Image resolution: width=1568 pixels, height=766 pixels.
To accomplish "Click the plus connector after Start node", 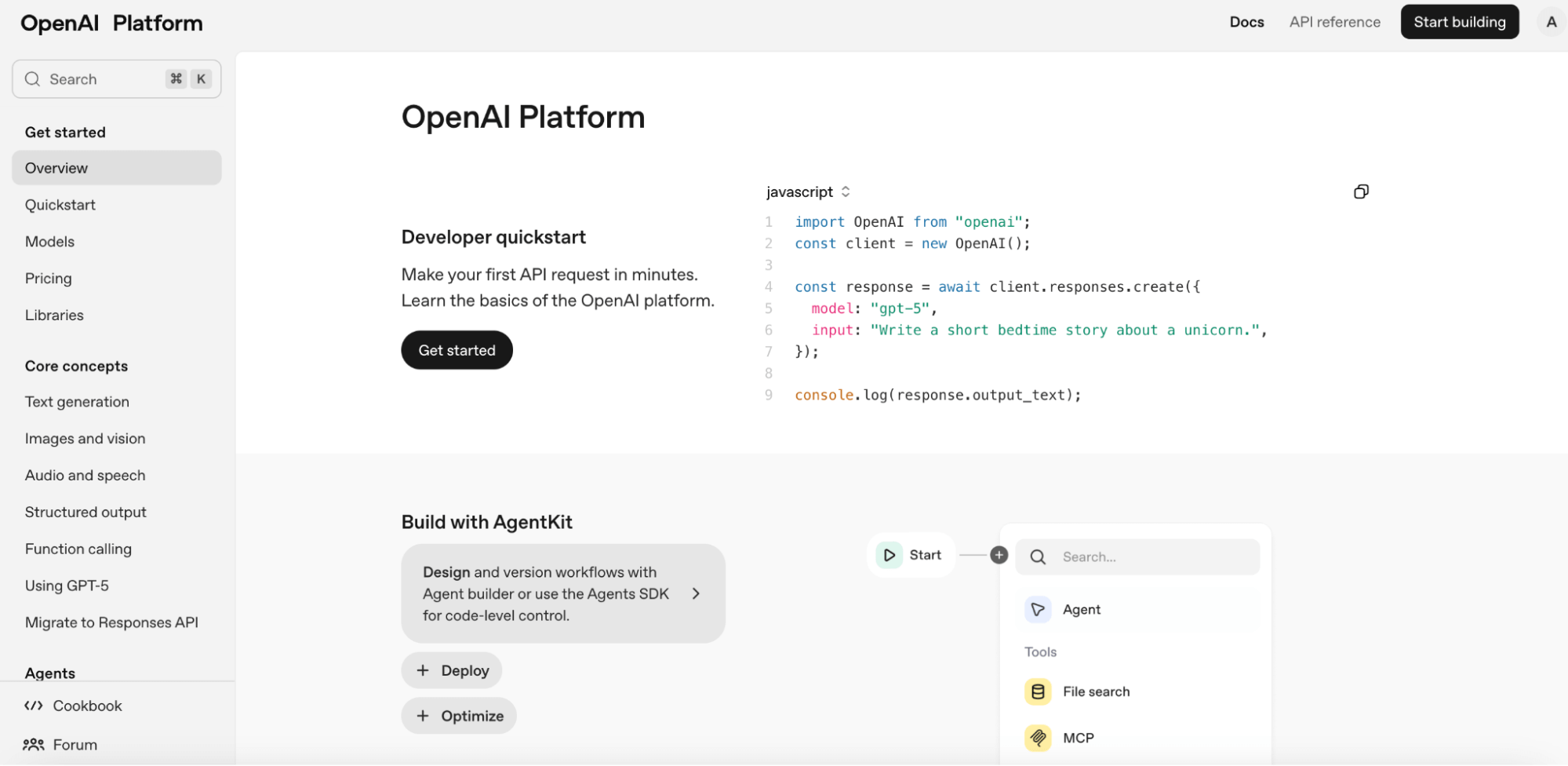I will click(x=999, y=555).
